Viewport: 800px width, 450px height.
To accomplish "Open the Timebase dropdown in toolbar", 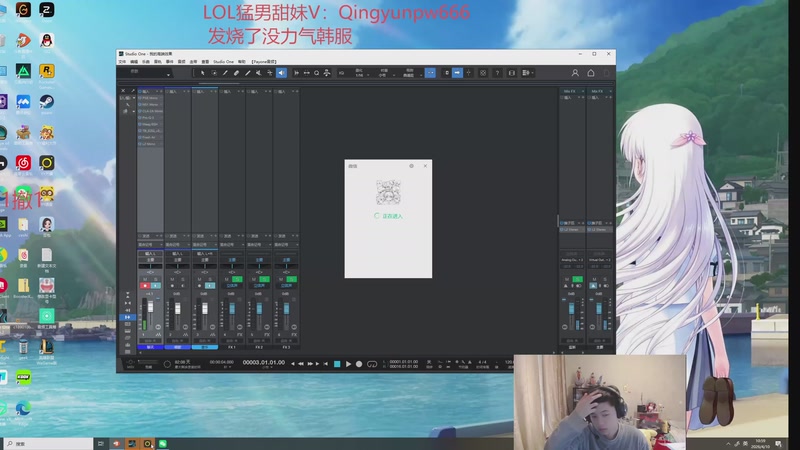I will [x=385, y=73].
